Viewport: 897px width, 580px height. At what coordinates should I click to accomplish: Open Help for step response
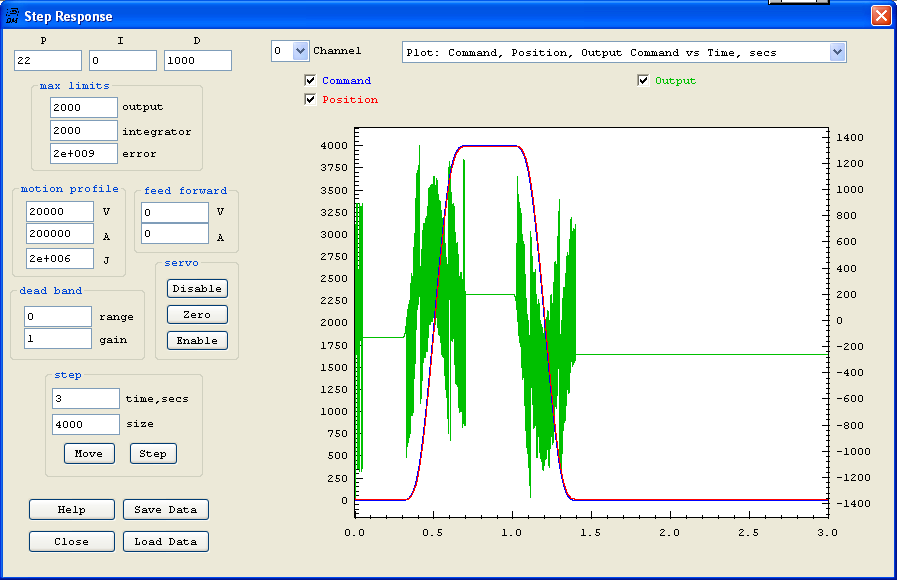(x=72, y=510)
